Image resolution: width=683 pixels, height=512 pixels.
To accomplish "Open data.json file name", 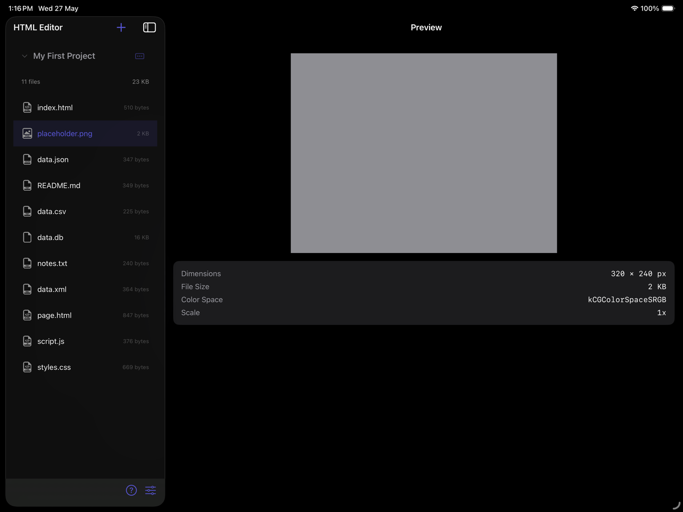I will [53, 159].
